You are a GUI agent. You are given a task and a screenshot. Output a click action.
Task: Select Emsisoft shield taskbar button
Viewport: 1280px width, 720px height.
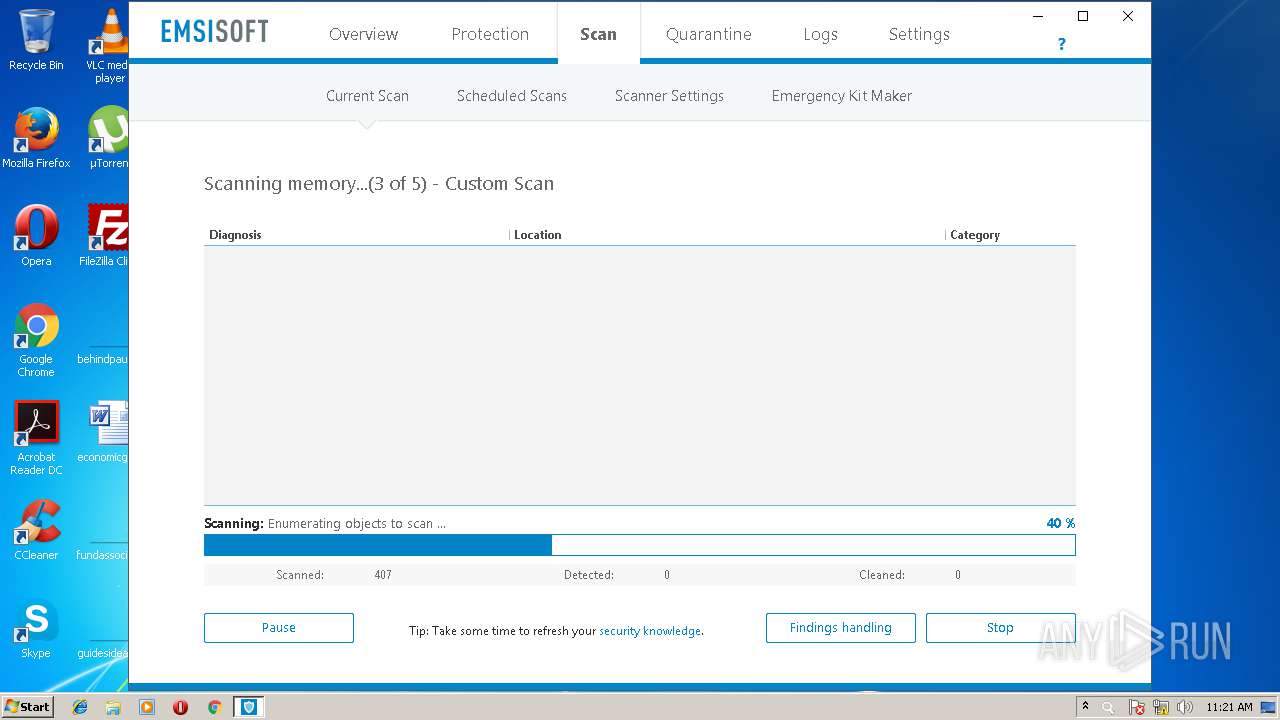[248, 707]
